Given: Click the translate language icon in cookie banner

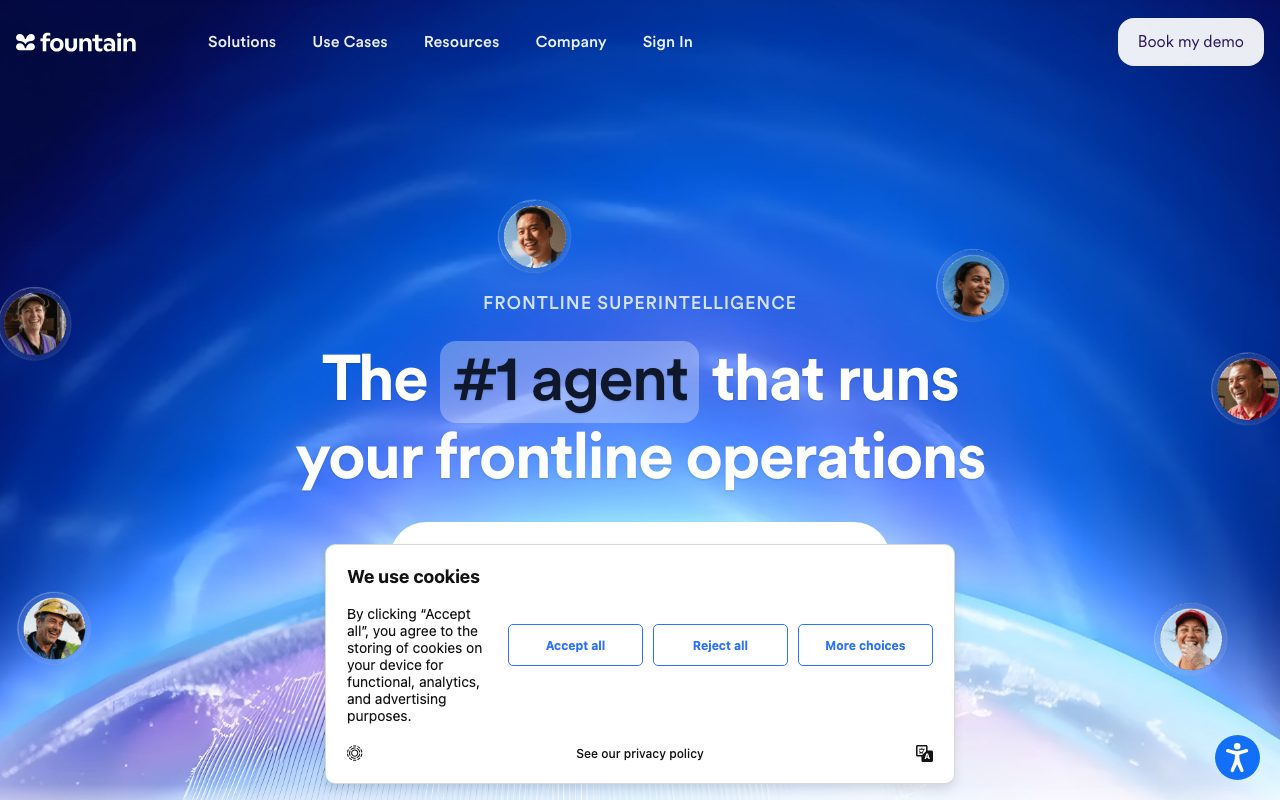Looking at the screenshot, I should (x=924, y=753).
